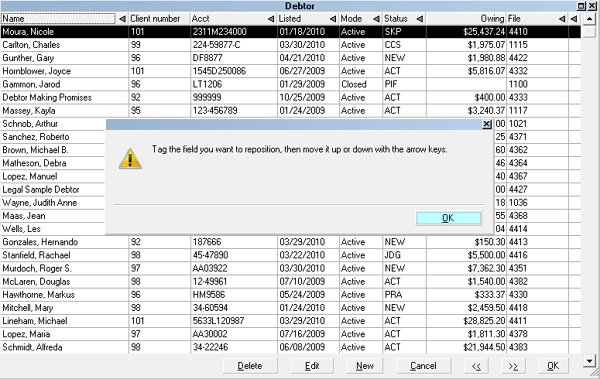This screenshot has width=600, height=379.
Task: Click the Mode column sort arrow
Action: pyautogui.click(x=377, y=19)
